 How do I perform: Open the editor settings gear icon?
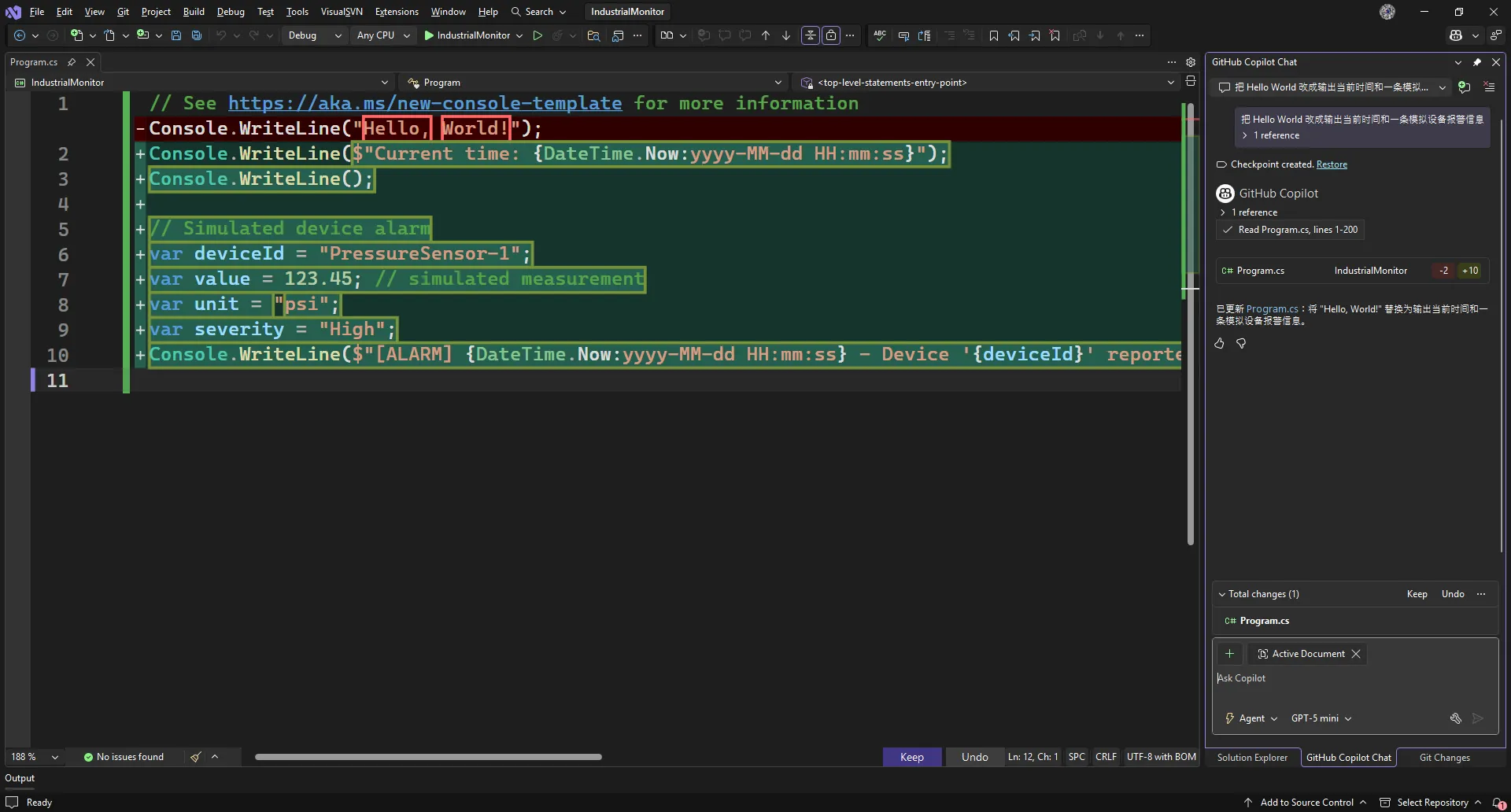[x=1191, y=62]
